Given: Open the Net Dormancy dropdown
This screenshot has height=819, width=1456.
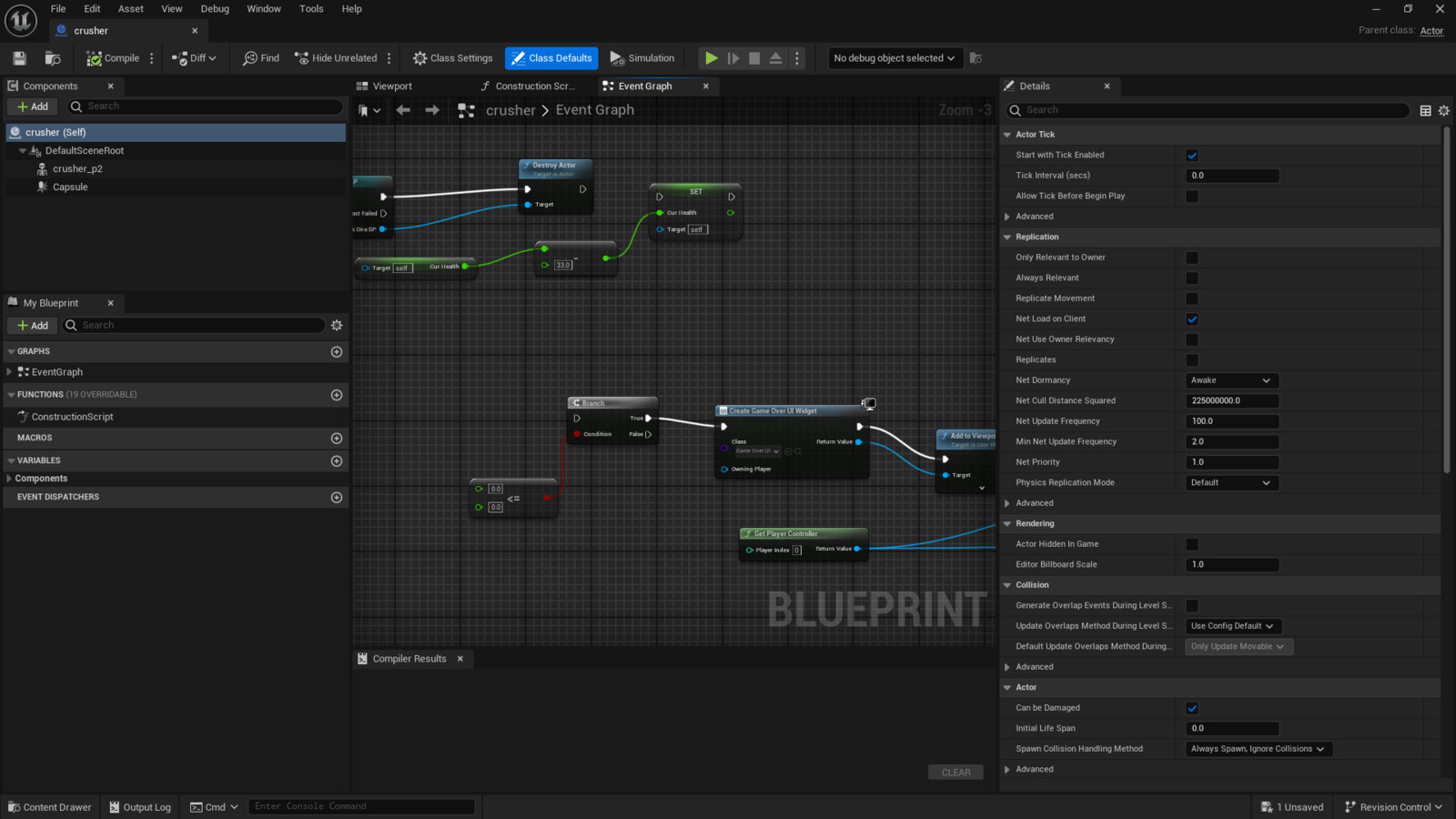Looking at the screenshot, I should (1232, 380).
